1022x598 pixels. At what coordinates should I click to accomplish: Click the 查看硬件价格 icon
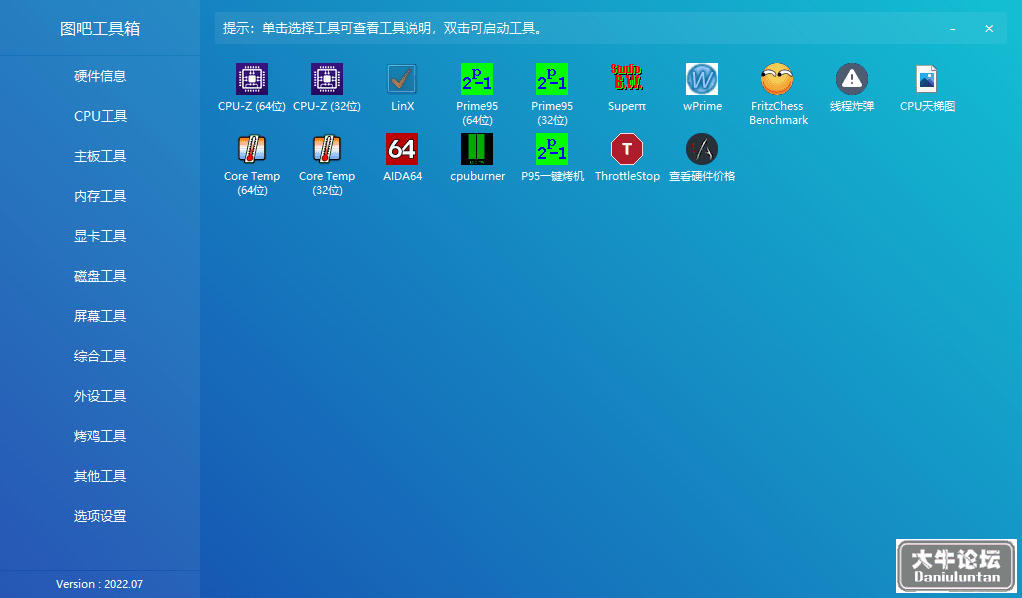702,149
